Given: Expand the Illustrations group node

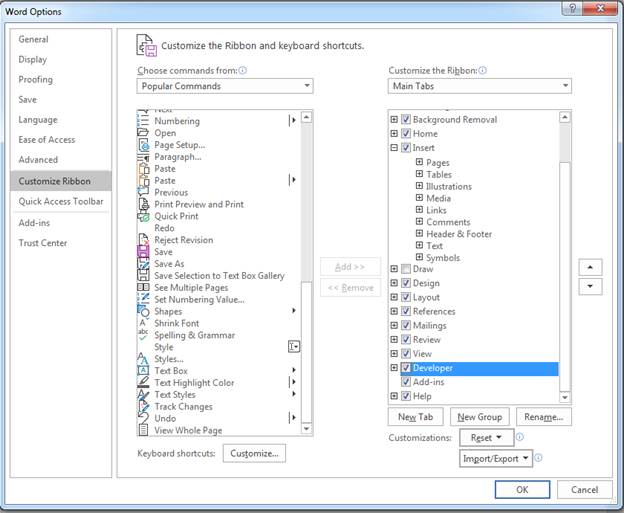Looking at the screenshot, I should tap(419, 186).
